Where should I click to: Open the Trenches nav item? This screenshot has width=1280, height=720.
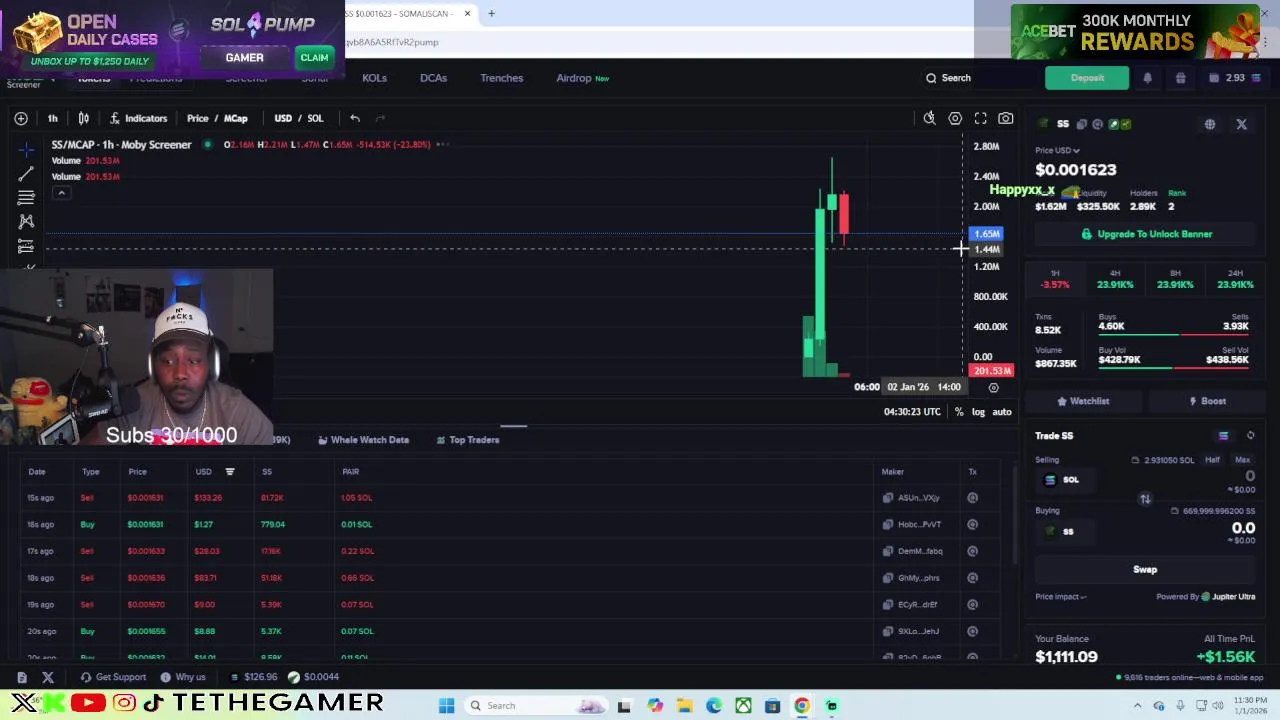pos(501,78)
